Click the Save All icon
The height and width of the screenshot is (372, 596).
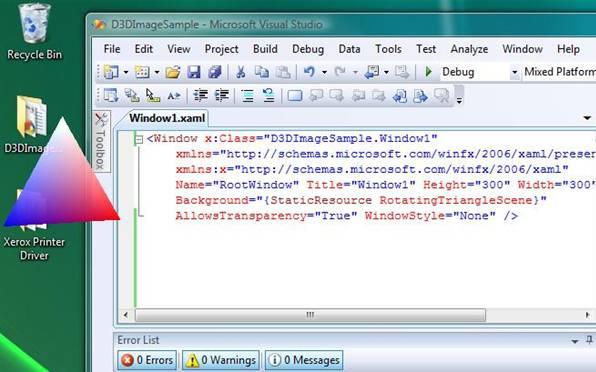215,72
